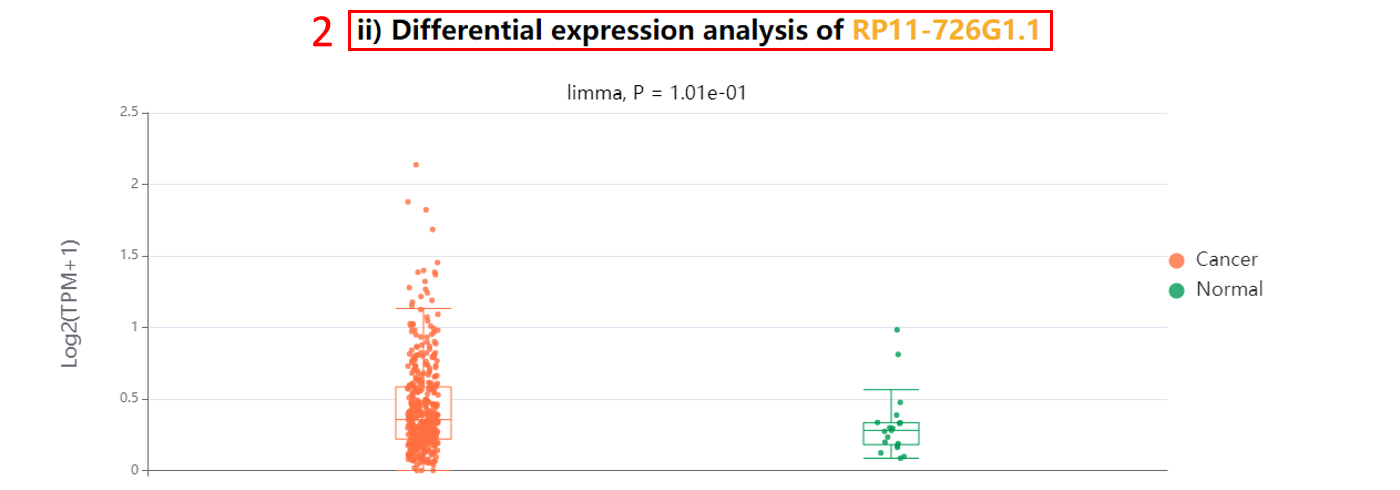Toggle the Normal series green legend dot

pos(1177,290)
